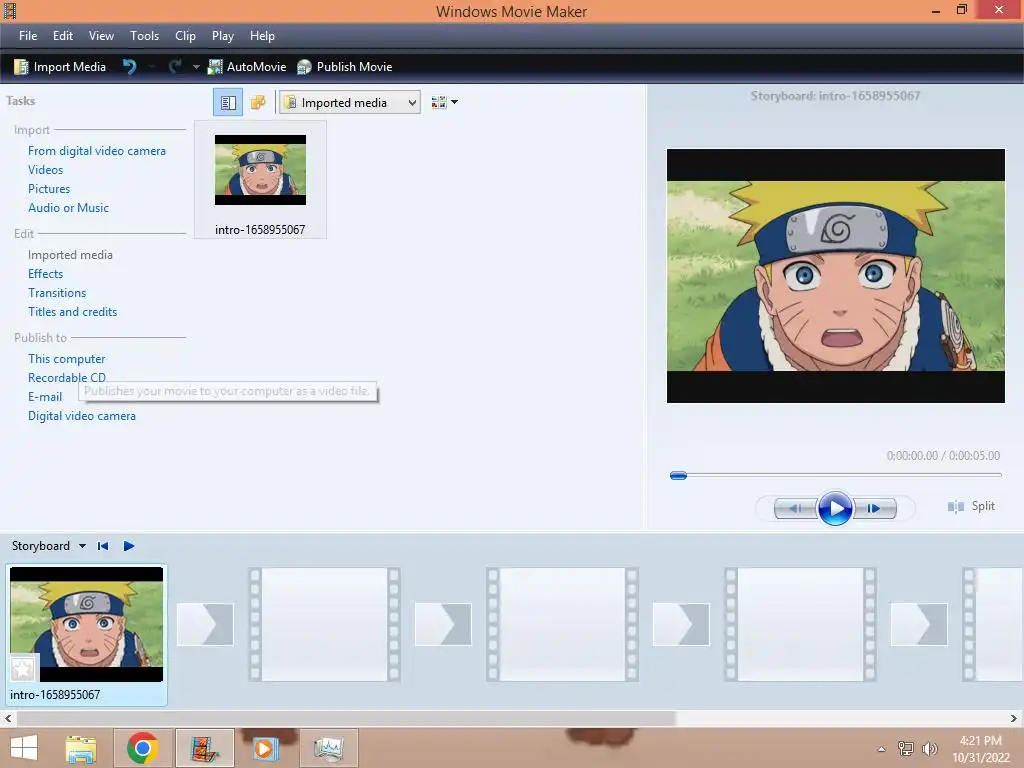Image resolution: width=1024 pixels, height=768 pixels.
Task: Click the second transition cell on storyboard
Action: click(443, 624)
